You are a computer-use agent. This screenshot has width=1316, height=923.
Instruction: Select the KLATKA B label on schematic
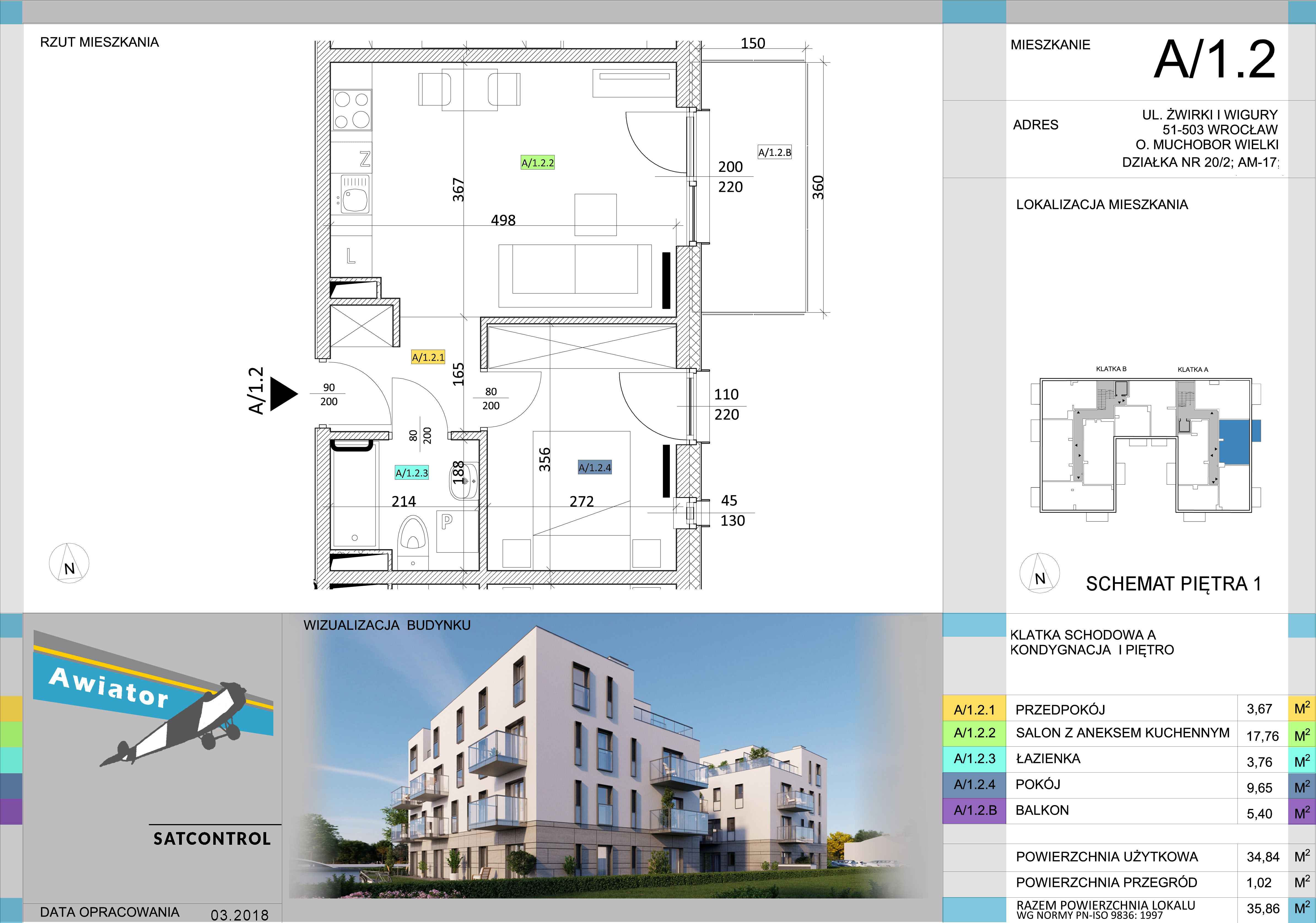pos(1111,369)
